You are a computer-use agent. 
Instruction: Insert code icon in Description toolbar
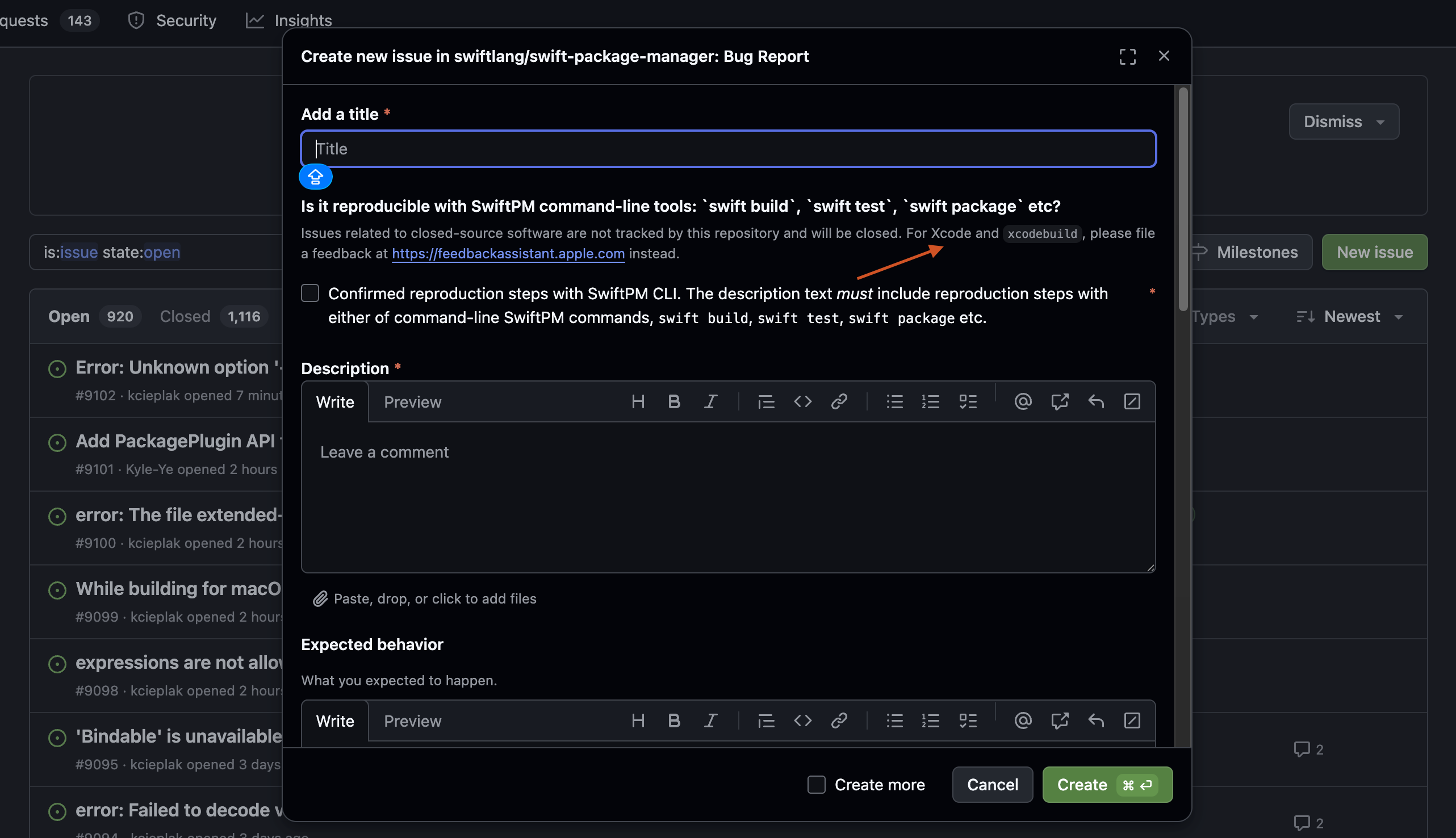[802, 401]
